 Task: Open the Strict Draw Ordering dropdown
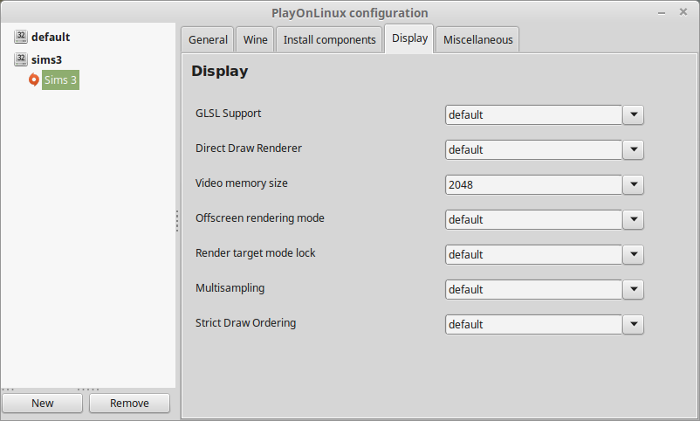click(632, 325)
